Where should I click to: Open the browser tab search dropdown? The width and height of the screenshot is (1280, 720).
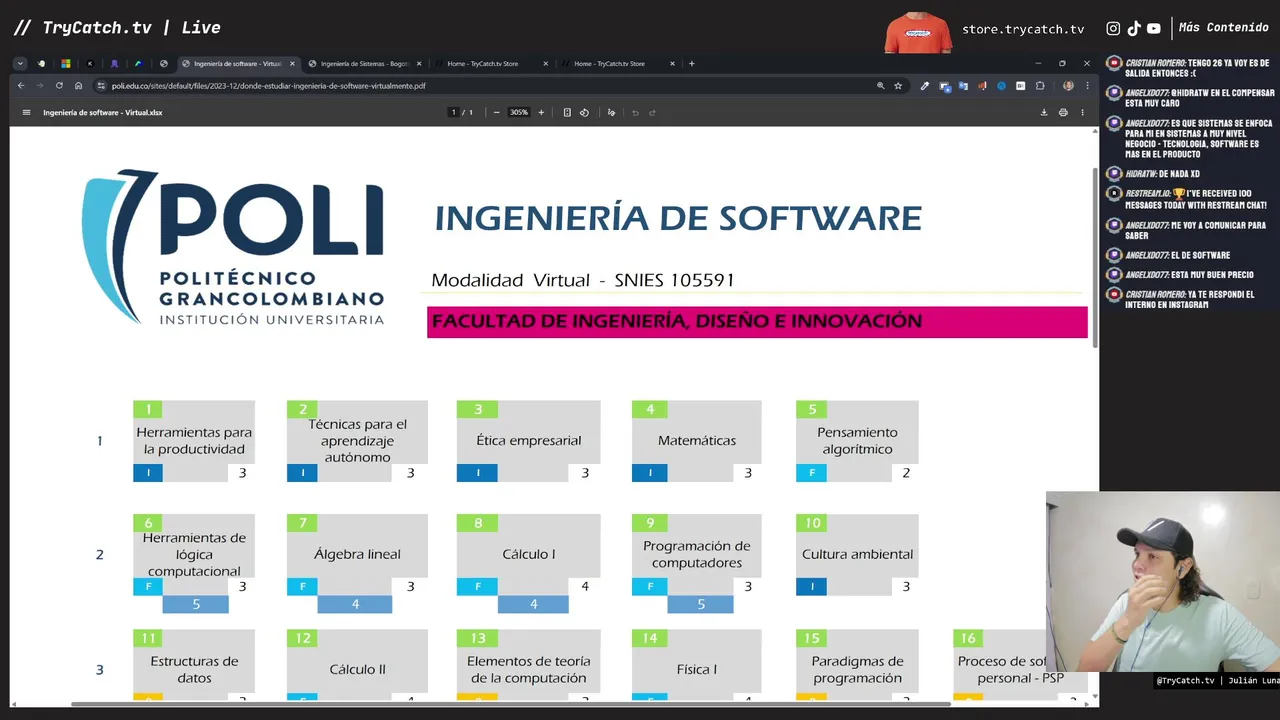pos(20,63)
